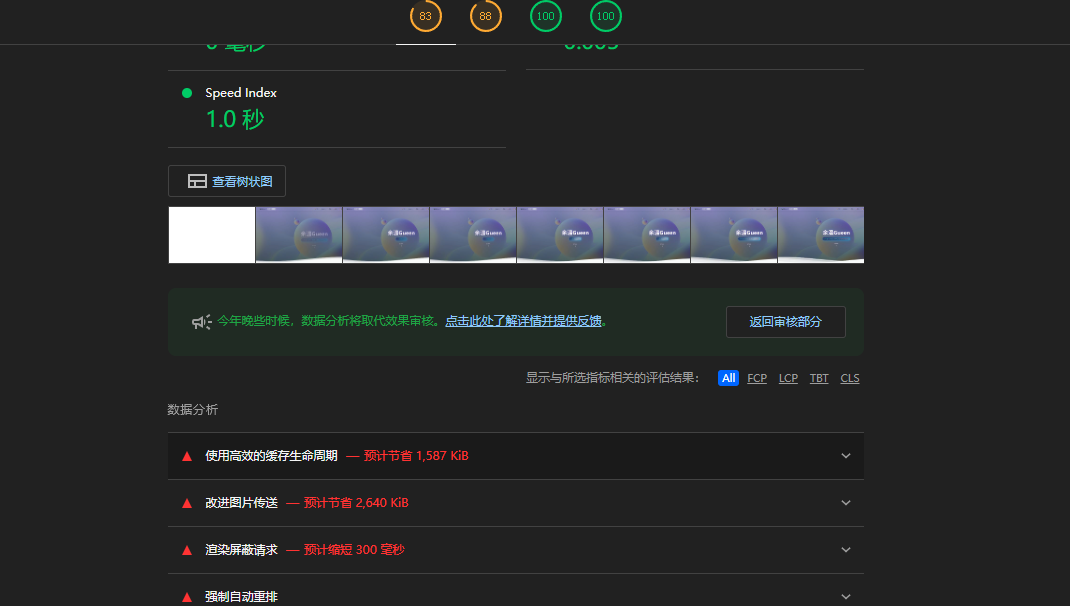The image size is (1070, 606).
Task: Expand the 使用高效的缓存生命周期 audit chevron
Action: 846,456
